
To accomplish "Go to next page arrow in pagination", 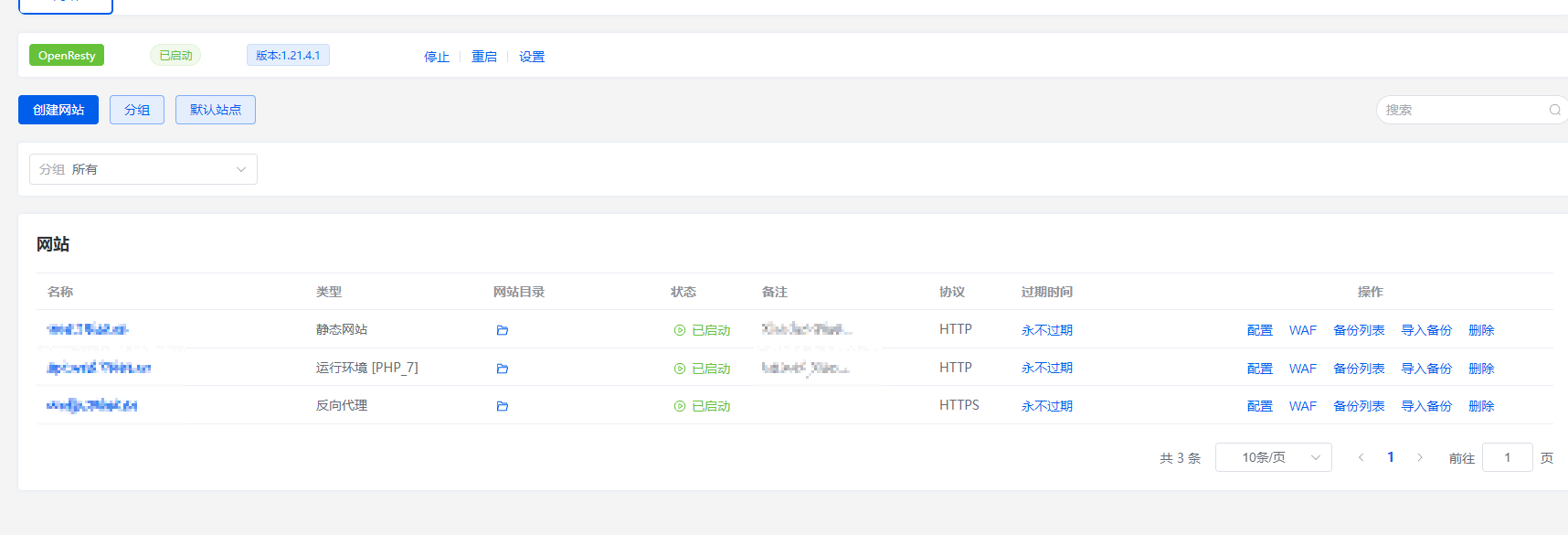I will (1420, 457).
